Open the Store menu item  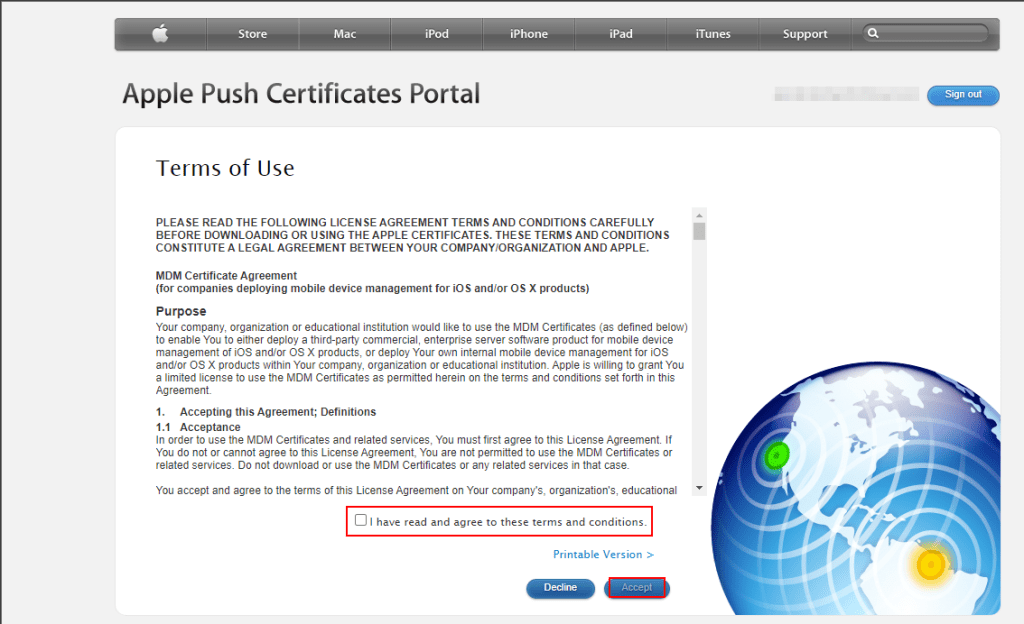252,34
